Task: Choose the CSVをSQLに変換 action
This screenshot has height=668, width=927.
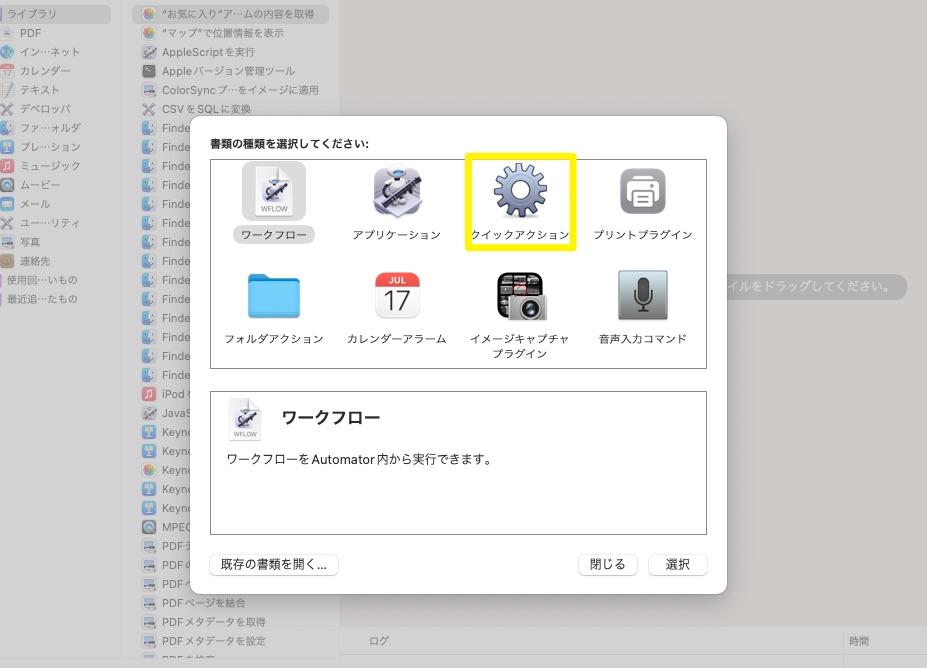Action: (x=206, y=109)
